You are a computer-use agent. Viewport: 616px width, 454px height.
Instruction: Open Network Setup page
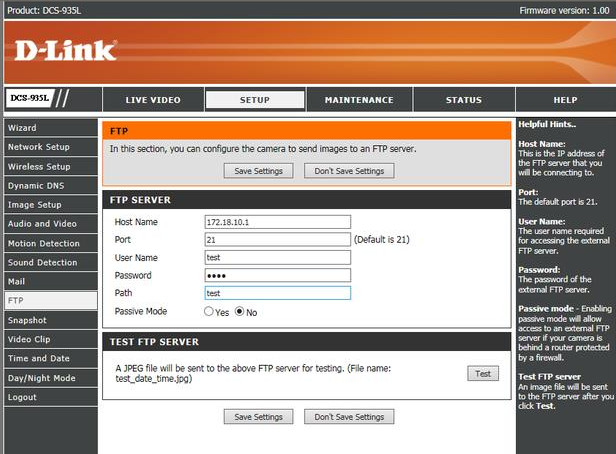(x=51, y=147)
